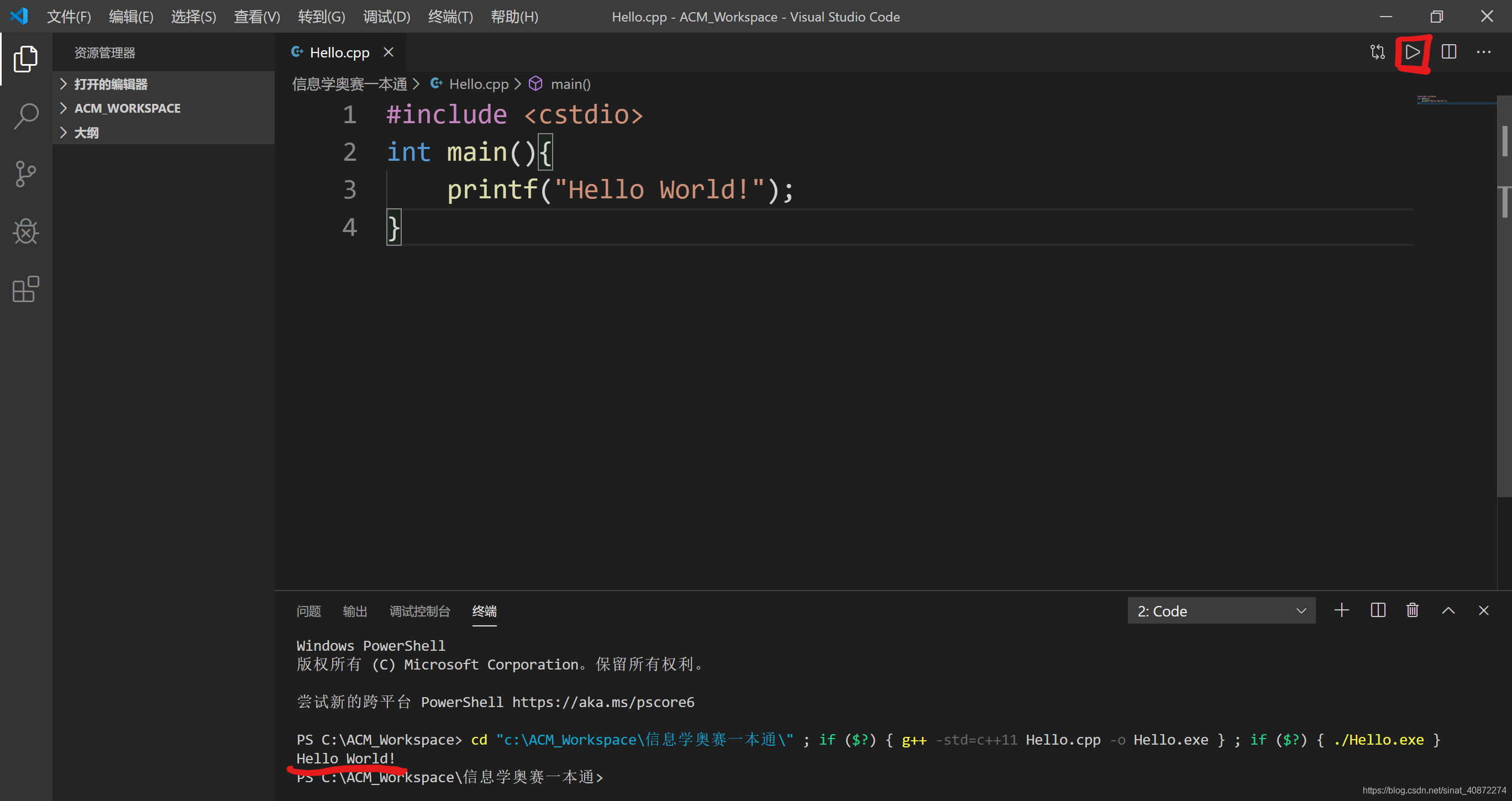Screen dimensions: 1512x801
Task: Create a new terminal with plus icon
Action: [1342, 610]
